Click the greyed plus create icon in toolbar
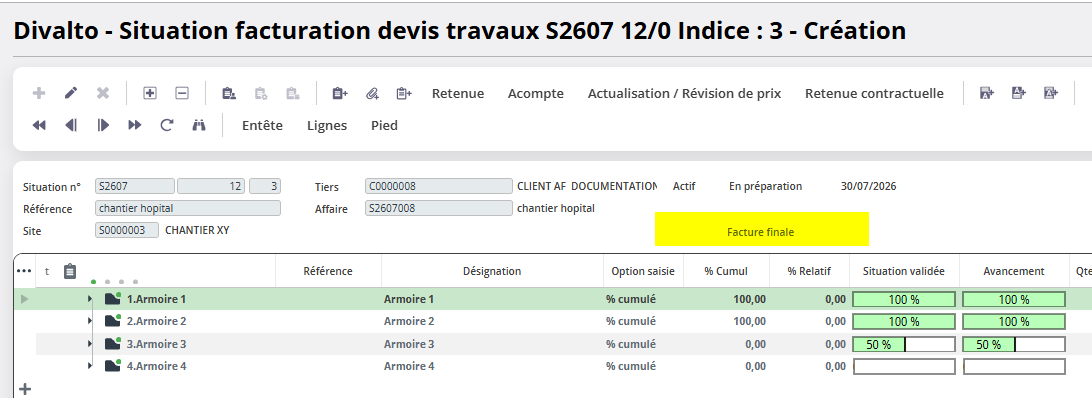The height and width of the screenshot is (398, 1092). tap(39, 93)
